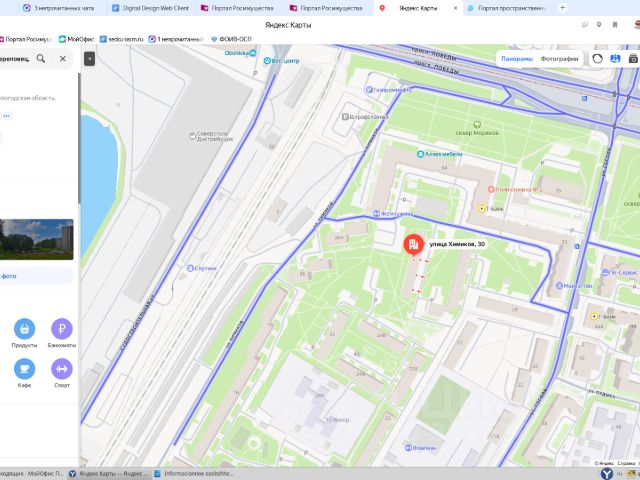Image resolution: width=640 pixels, height=480 pixels.
Task: Switch to the '3 непрочитанных чата' tab
Action: [x=58, y=8]
